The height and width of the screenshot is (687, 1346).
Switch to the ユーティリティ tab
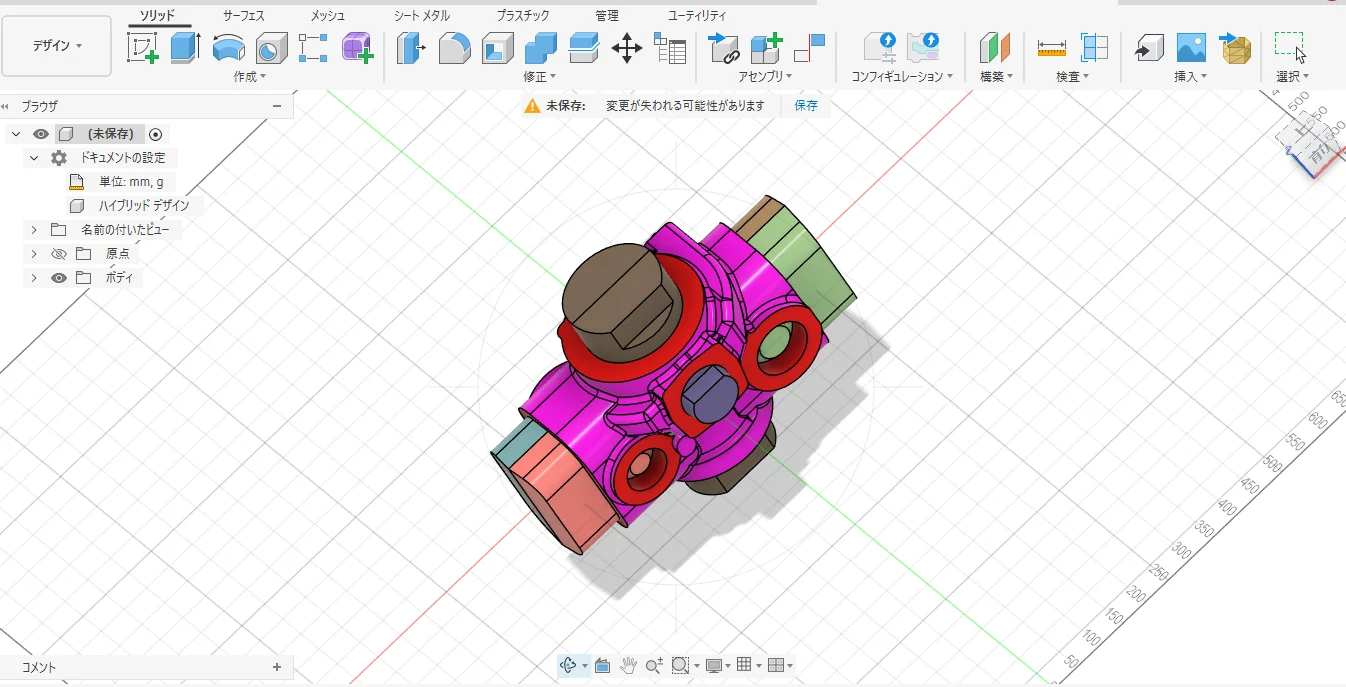pos(697,16)
